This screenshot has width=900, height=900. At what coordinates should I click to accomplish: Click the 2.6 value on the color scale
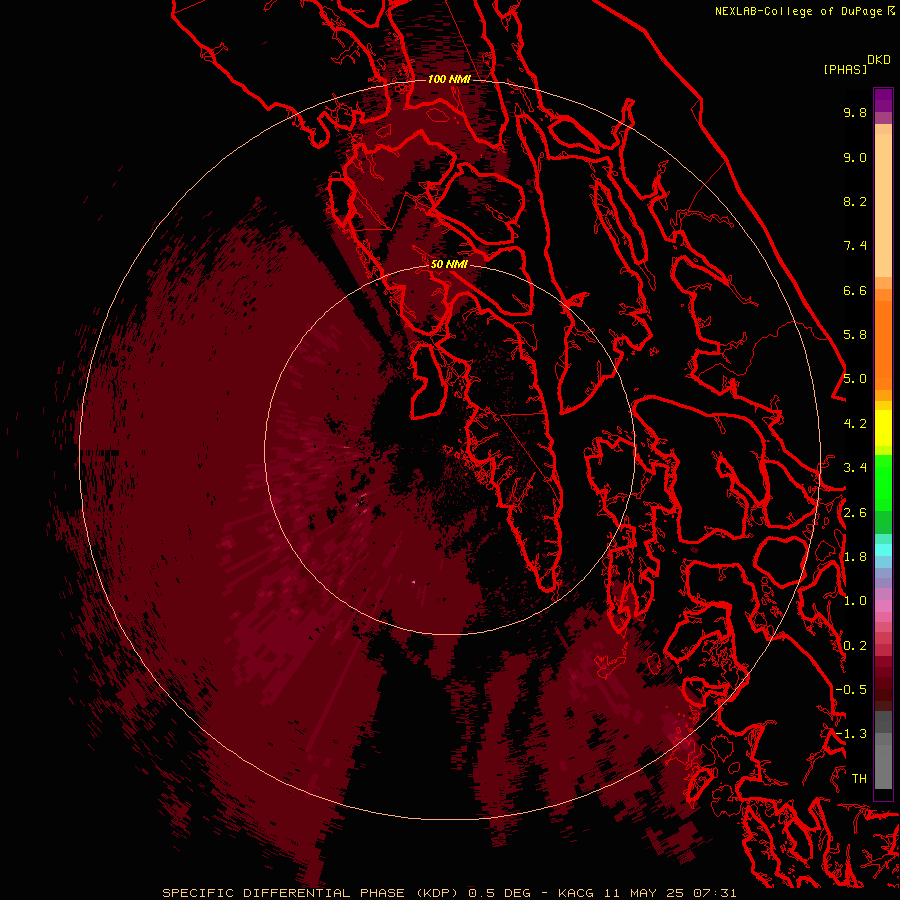(855, 513)
